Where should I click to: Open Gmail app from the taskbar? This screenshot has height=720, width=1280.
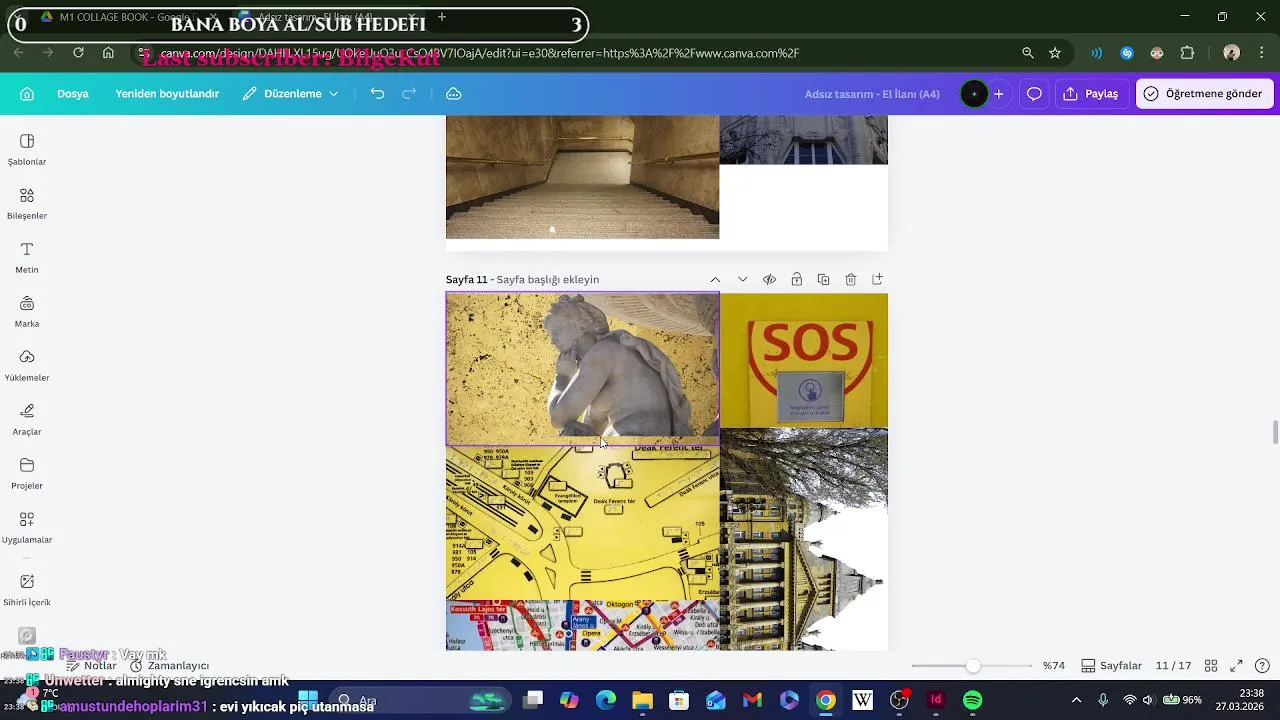[752, 700]
